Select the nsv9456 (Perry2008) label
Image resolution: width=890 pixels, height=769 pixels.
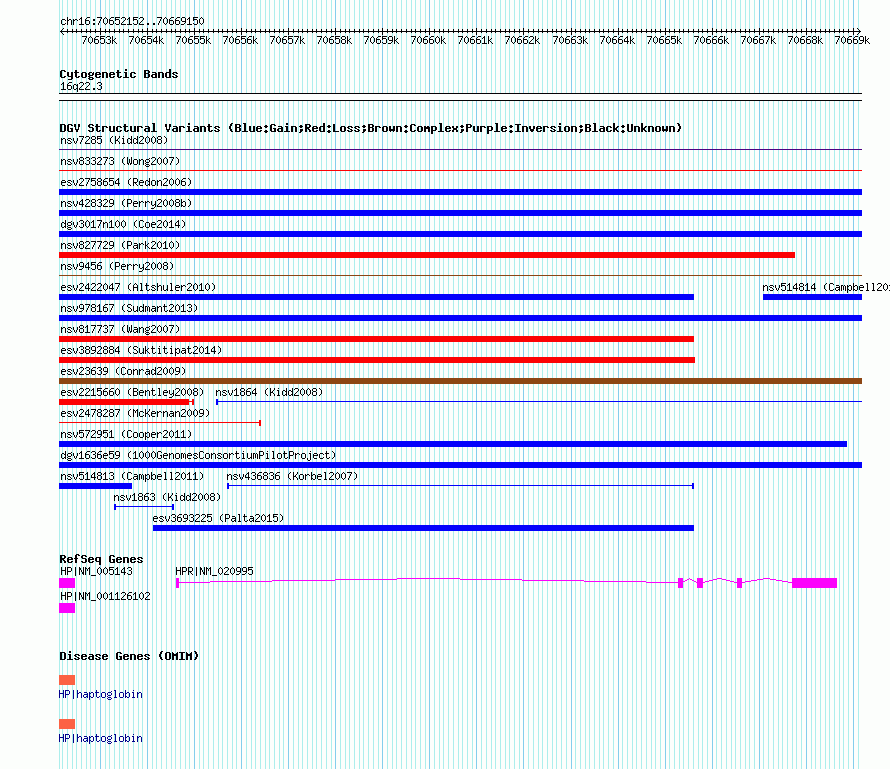click(x=117, y=266)
